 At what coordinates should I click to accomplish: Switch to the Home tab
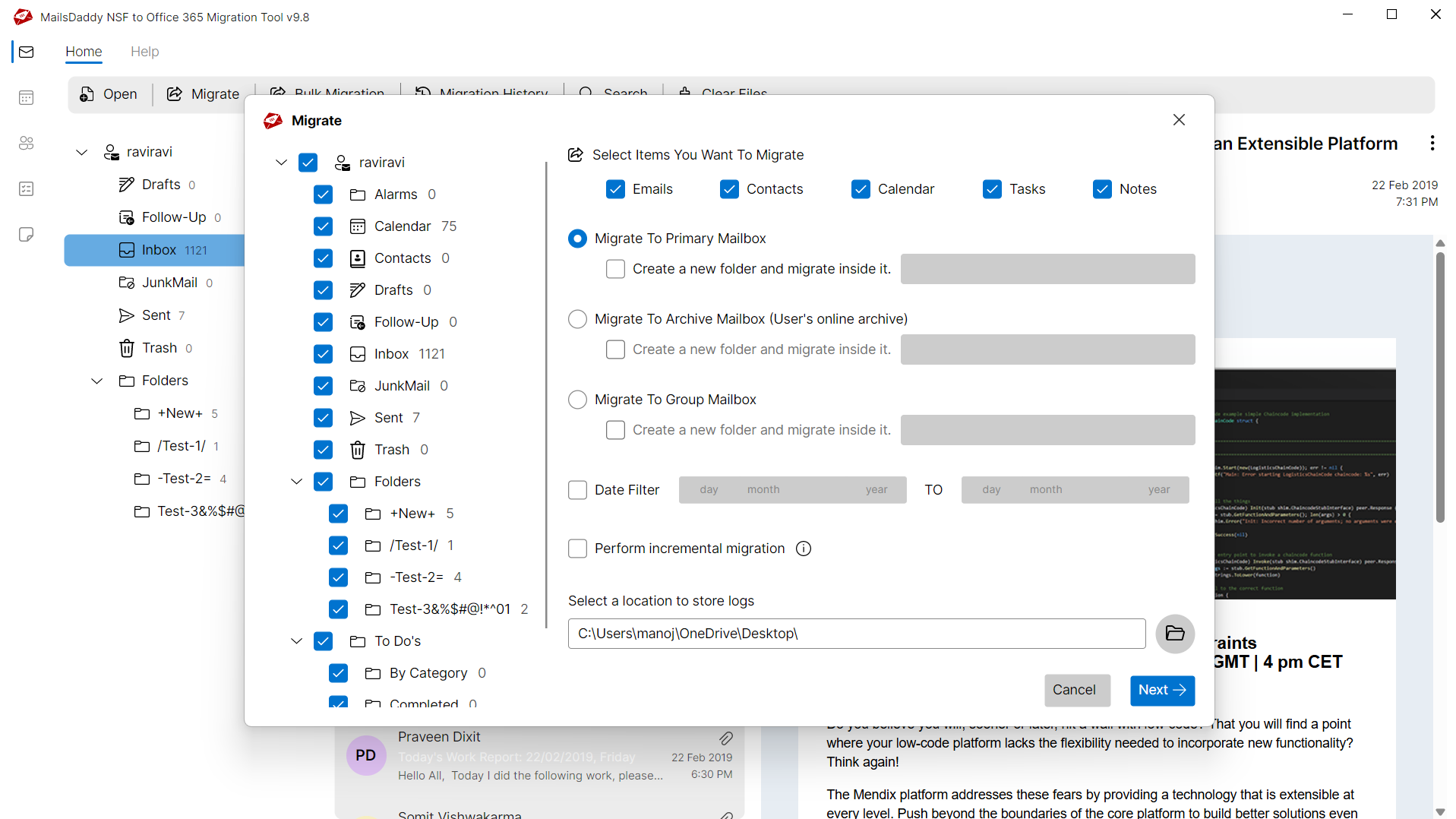click(x=84, y=52)
